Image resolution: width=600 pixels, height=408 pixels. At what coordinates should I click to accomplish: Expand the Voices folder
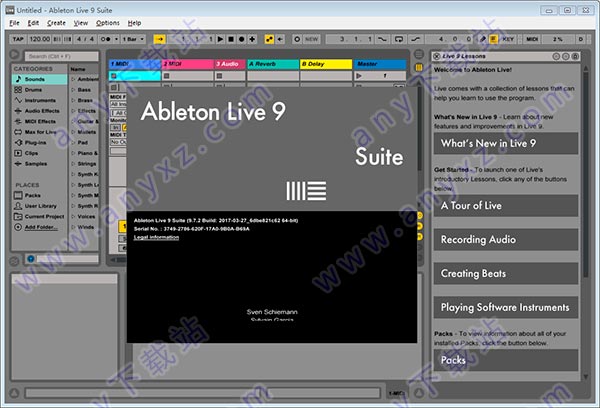[x=73, y=216]
